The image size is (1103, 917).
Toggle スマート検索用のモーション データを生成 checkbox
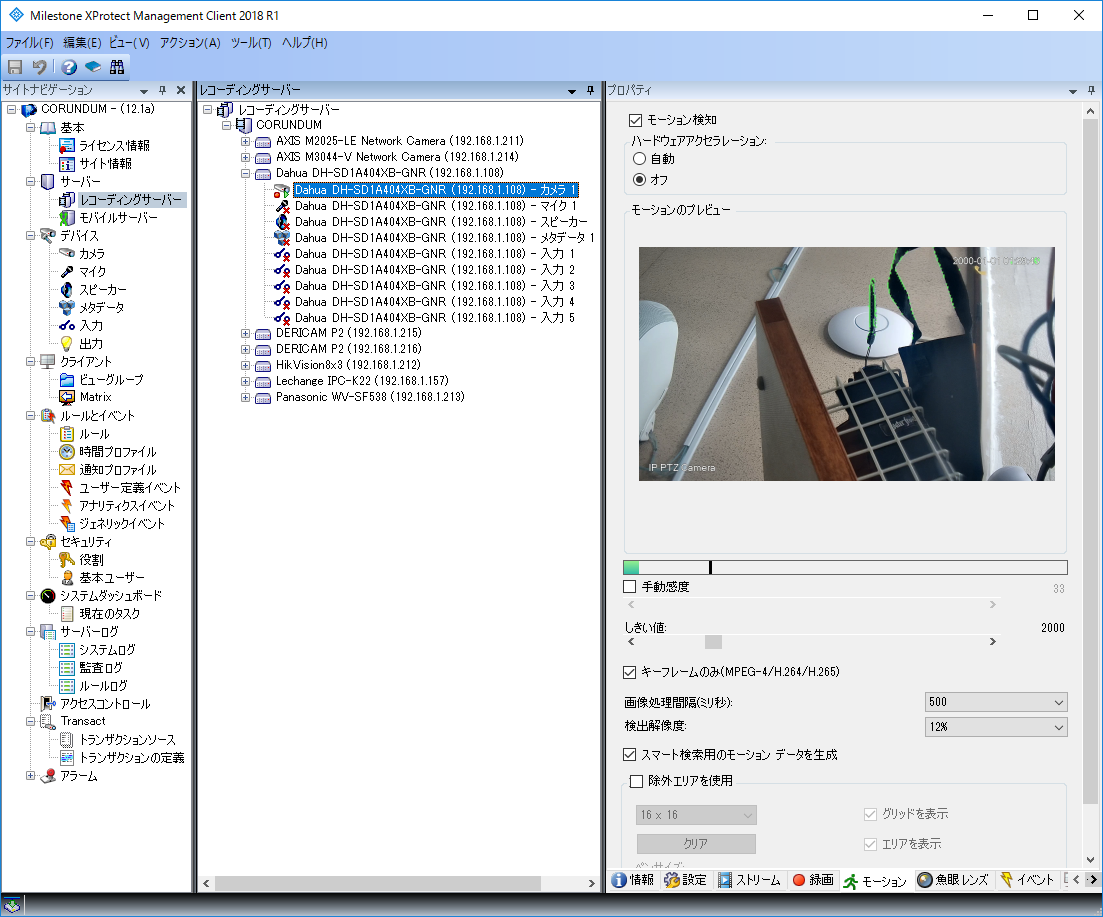click(x=630, y=755)
